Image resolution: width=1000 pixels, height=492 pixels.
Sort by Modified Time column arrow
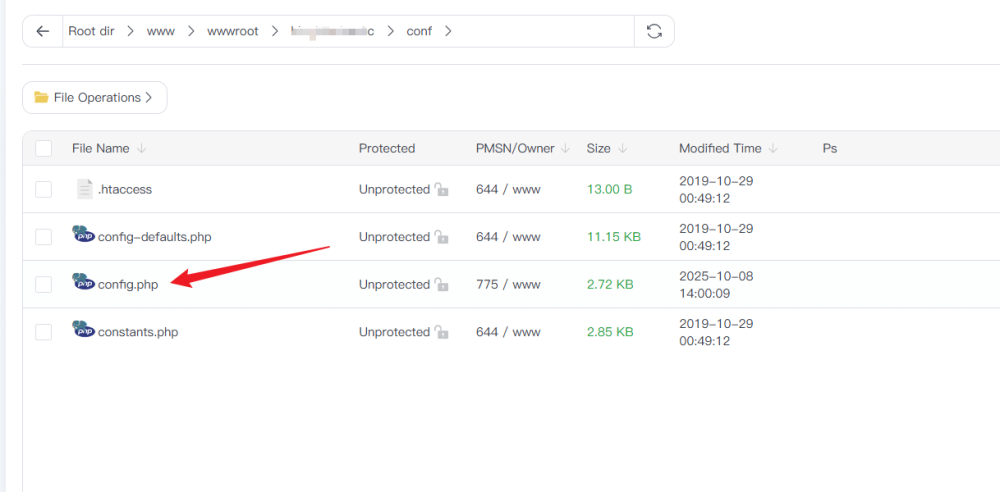click(774, 148)
